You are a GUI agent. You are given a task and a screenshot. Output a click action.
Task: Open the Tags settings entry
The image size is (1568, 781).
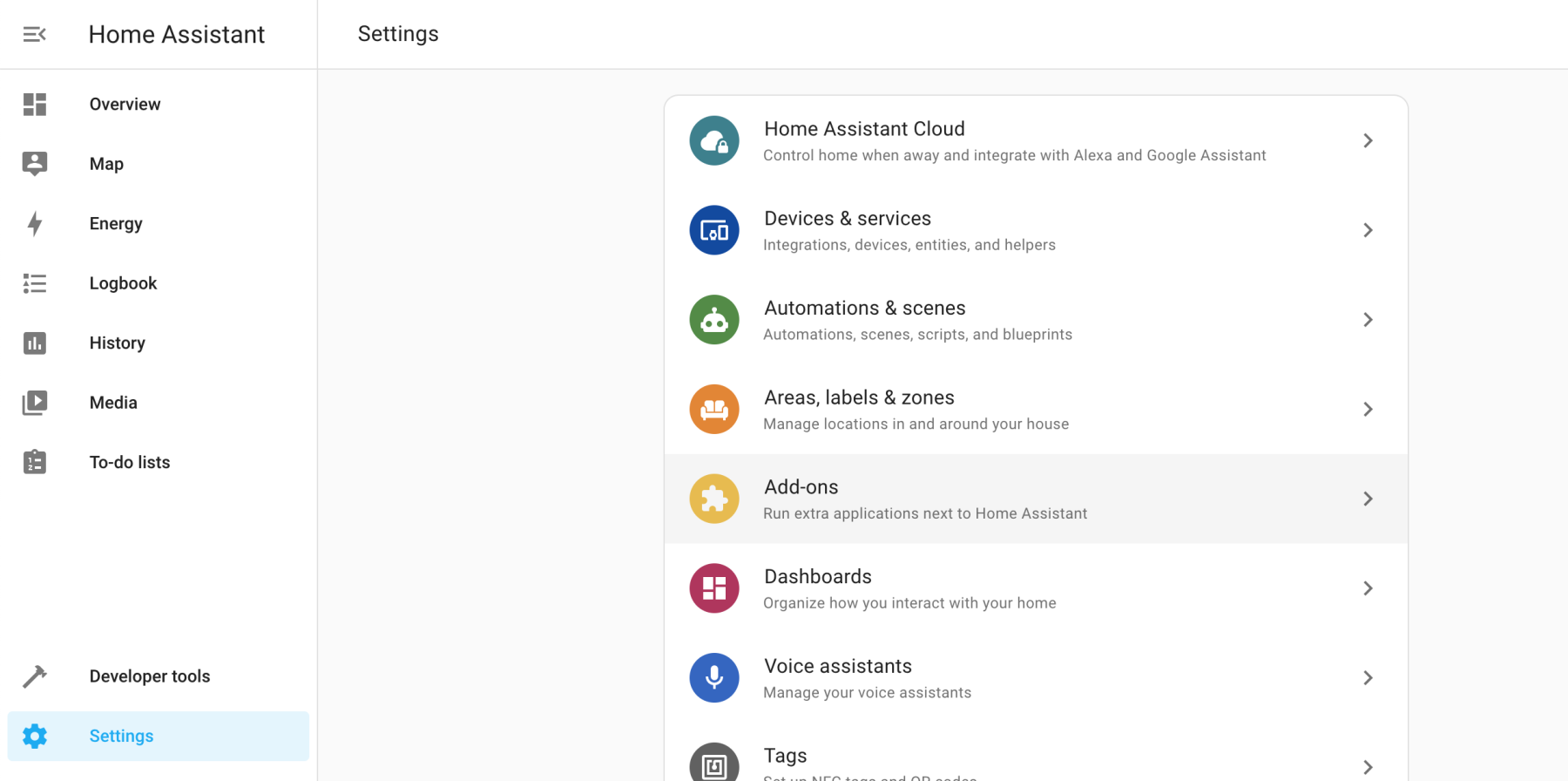pos(1036,752)
